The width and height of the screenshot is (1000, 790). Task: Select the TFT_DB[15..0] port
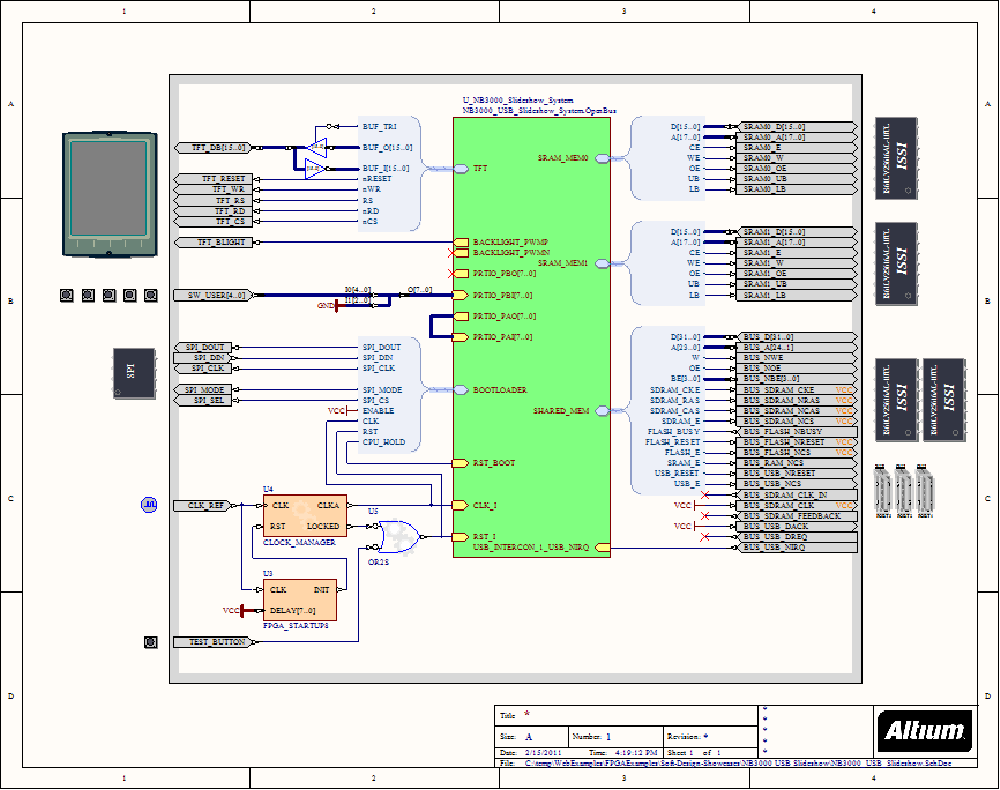coord(213,147)
